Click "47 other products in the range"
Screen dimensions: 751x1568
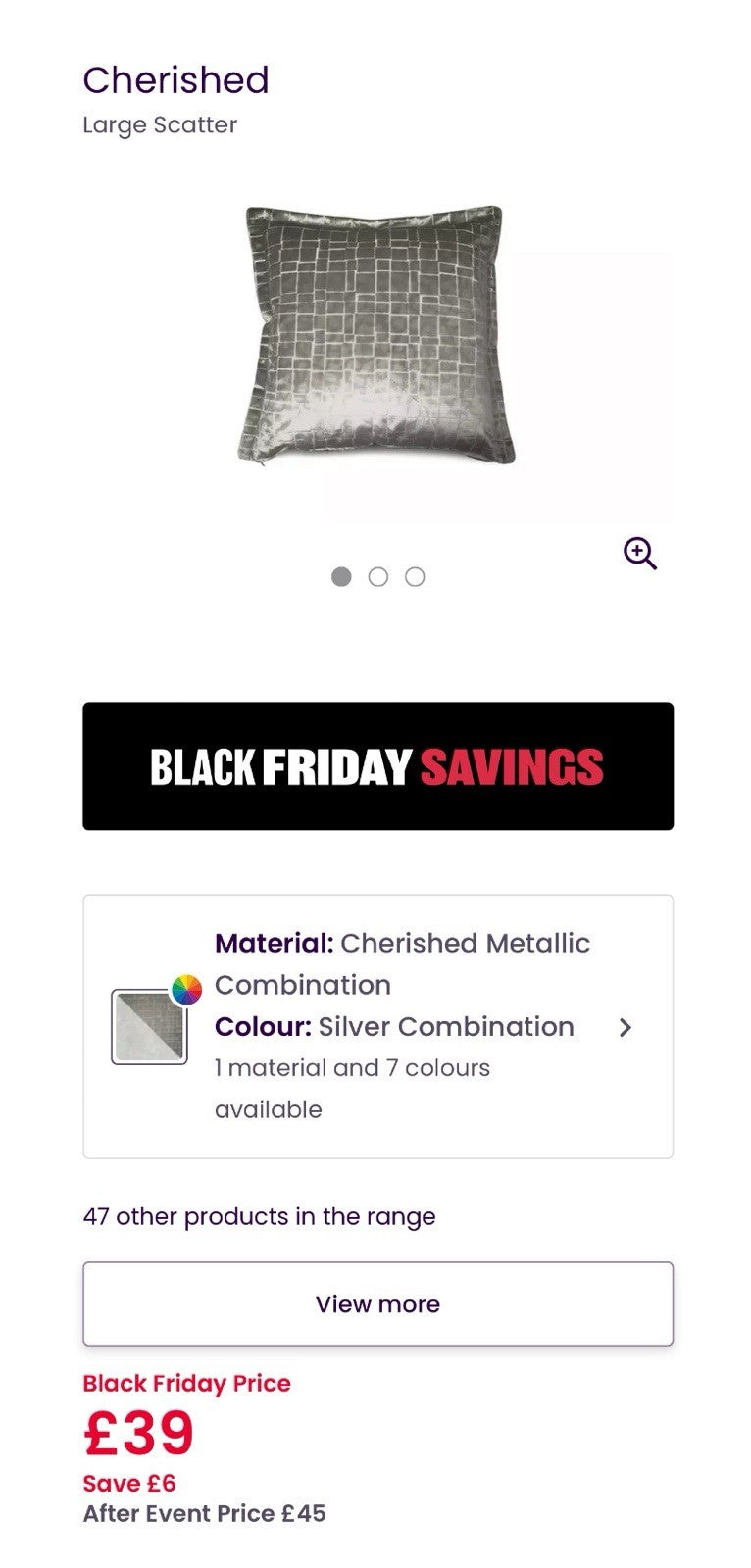pos(259,1217)
